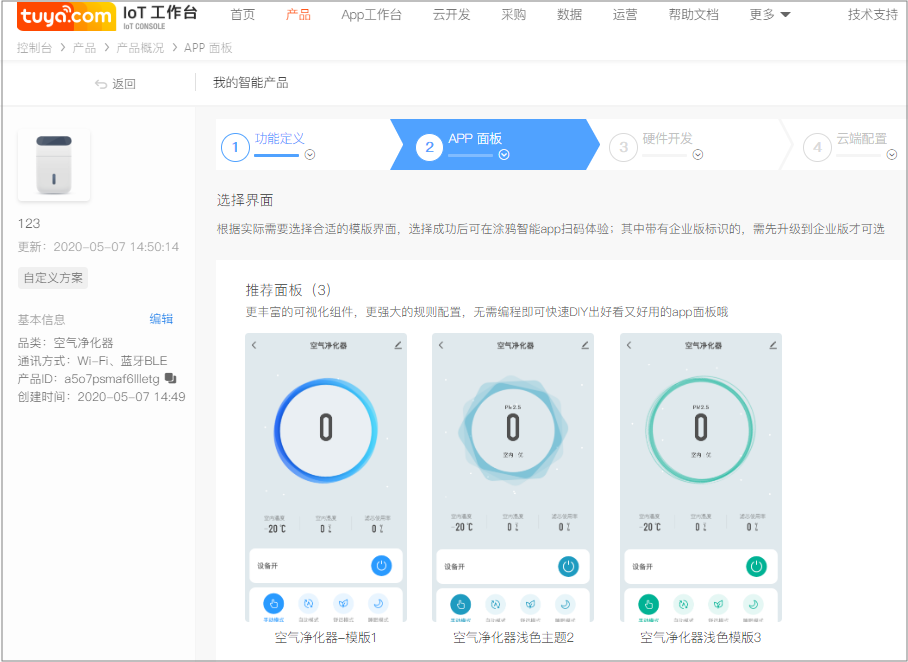Toggle the device power button in template 2
This screenshot has height=662, width=908.
[x=567, y=567]
